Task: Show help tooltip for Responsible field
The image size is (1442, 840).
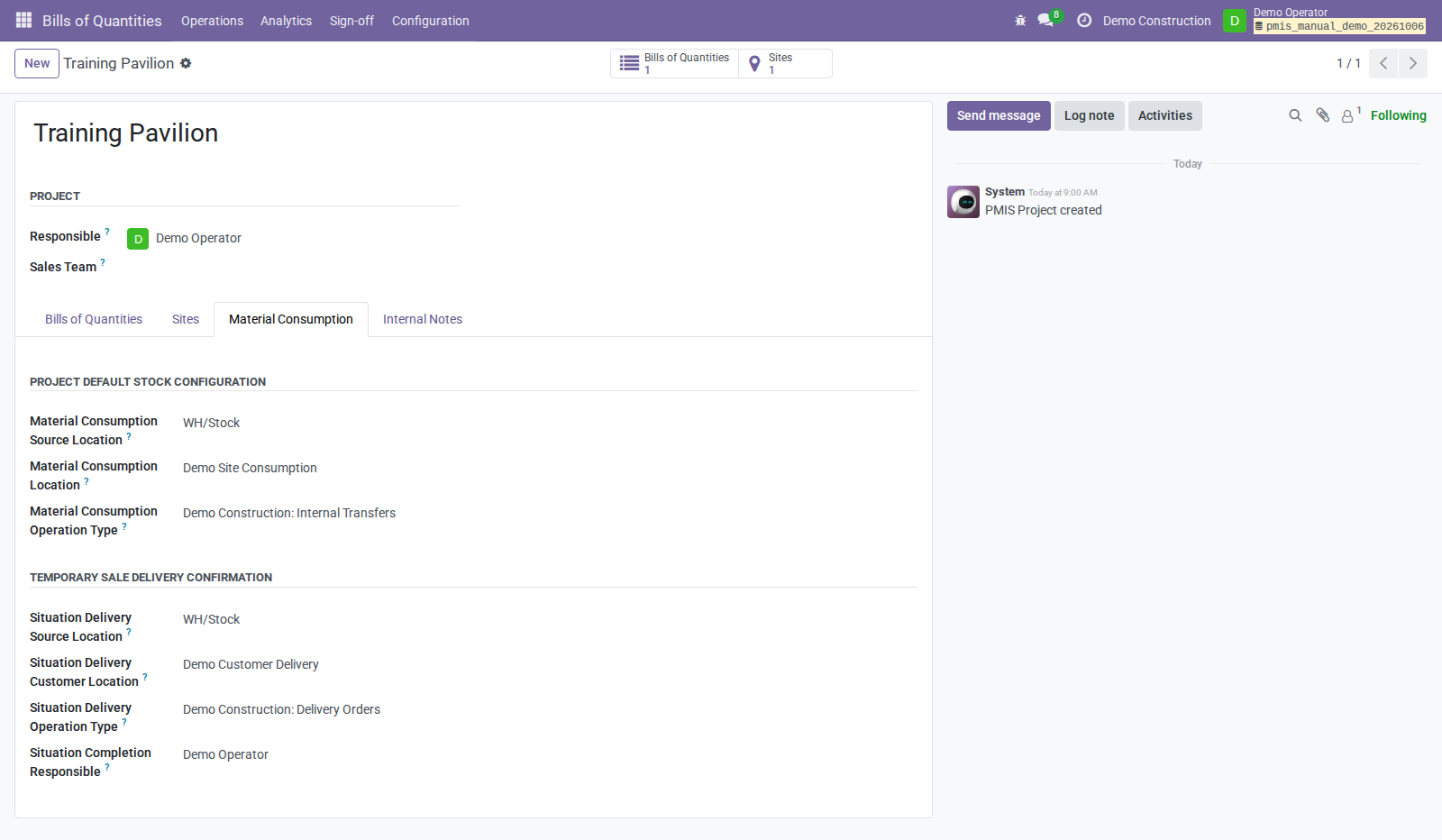Action: point(107,232)
